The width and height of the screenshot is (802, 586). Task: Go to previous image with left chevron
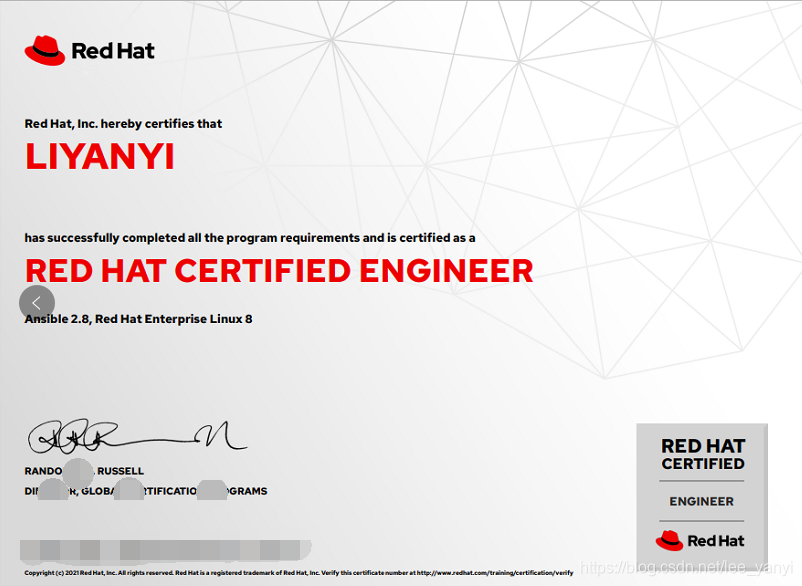coord(37,303)
